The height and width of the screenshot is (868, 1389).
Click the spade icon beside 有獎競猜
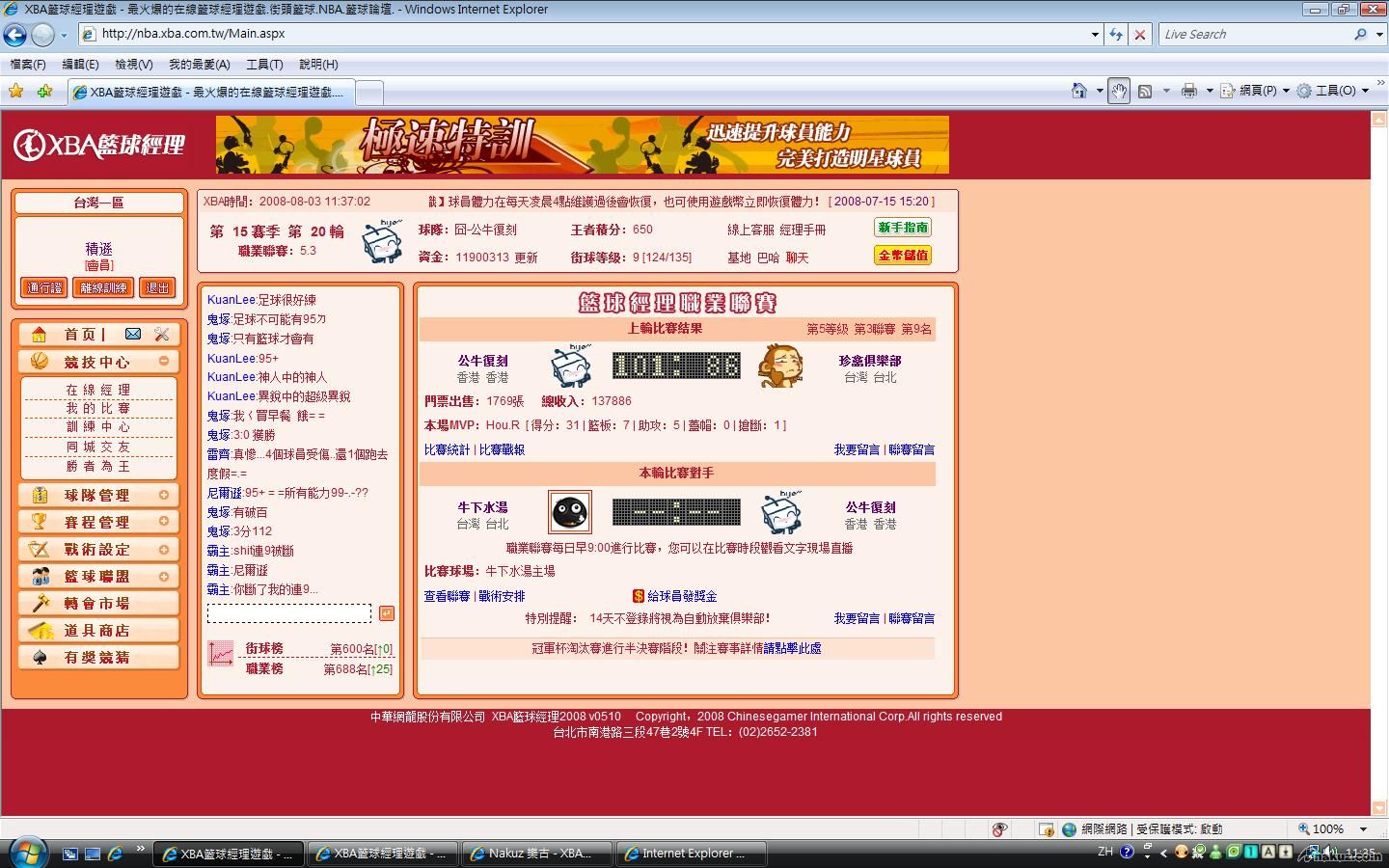click(40, 657)
